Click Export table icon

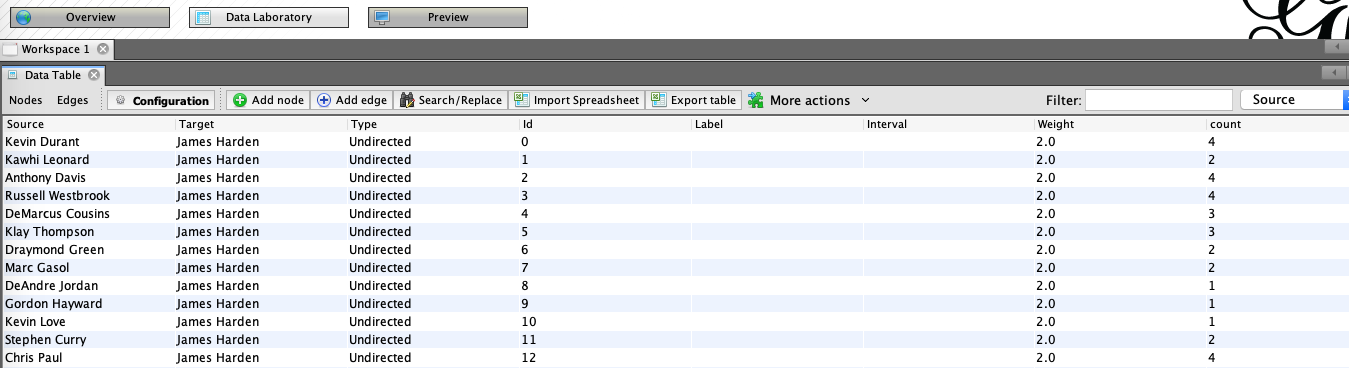658,99
